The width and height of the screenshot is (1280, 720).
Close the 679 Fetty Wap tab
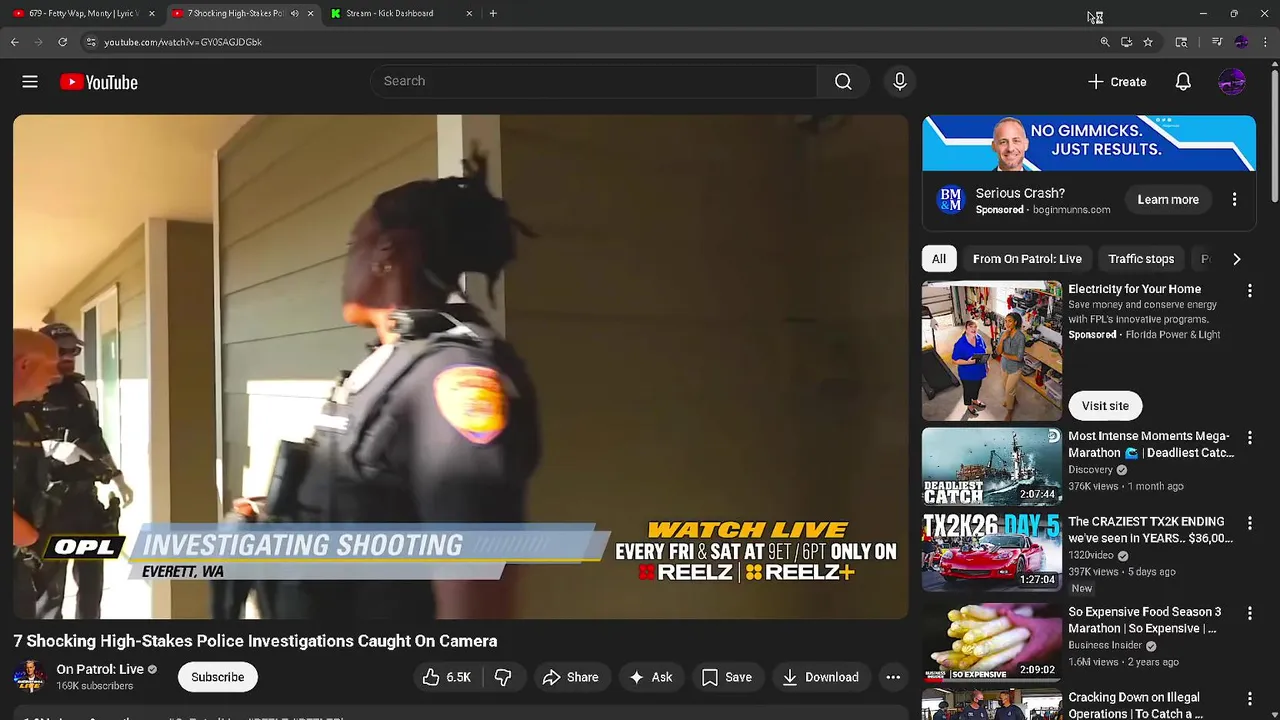(152, 13)
